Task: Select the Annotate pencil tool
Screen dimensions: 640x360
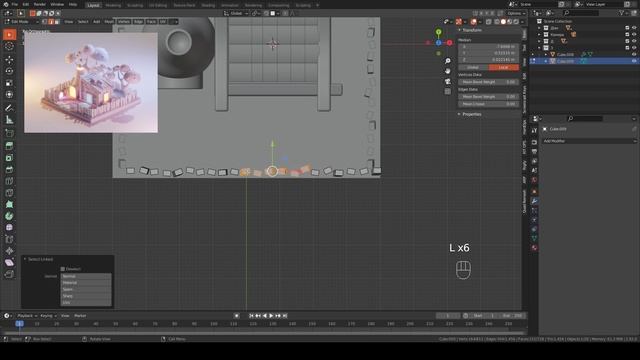Action: coord(9,108)
